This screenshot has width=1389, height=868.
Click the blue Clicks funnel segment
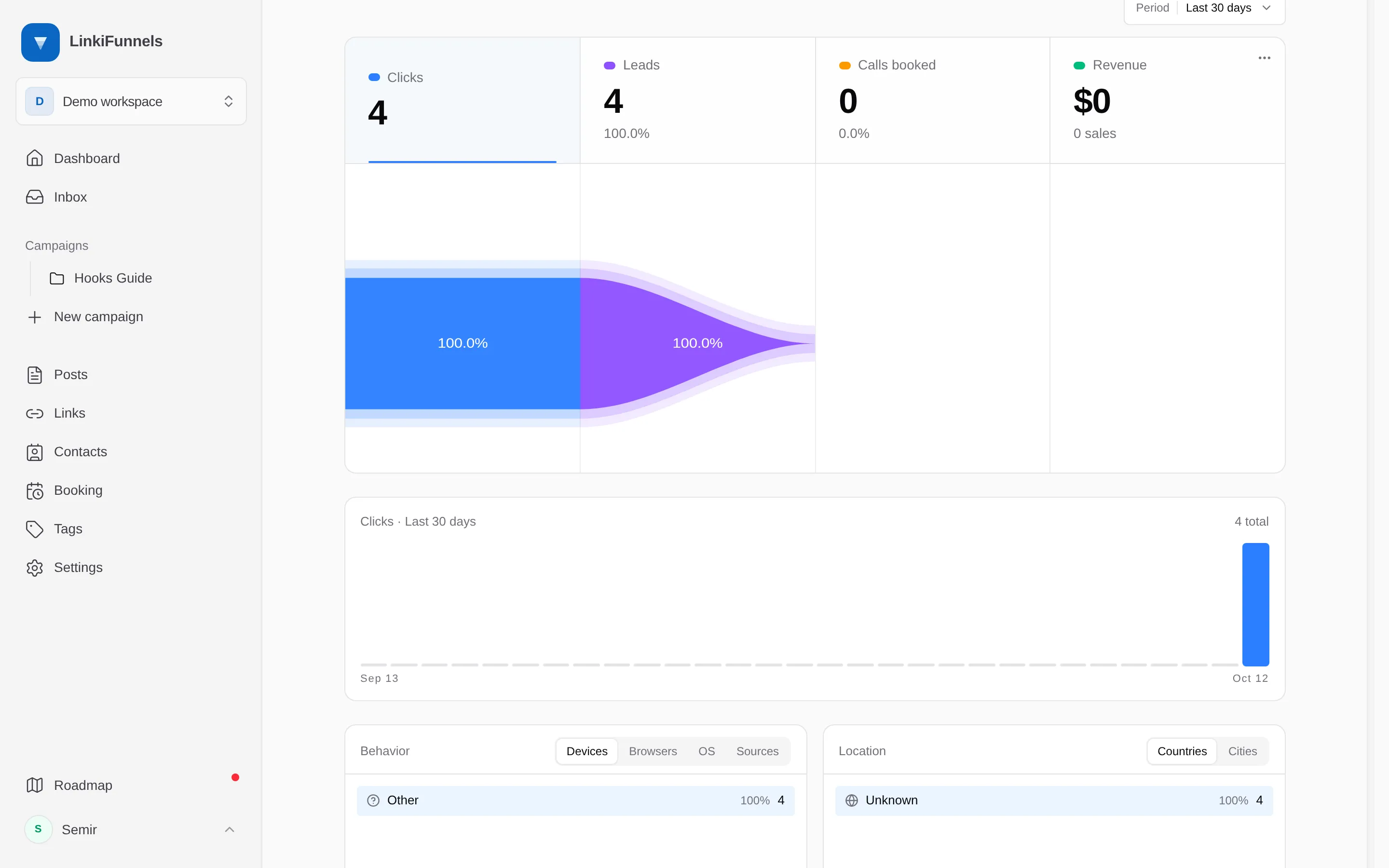pos(462,343)
